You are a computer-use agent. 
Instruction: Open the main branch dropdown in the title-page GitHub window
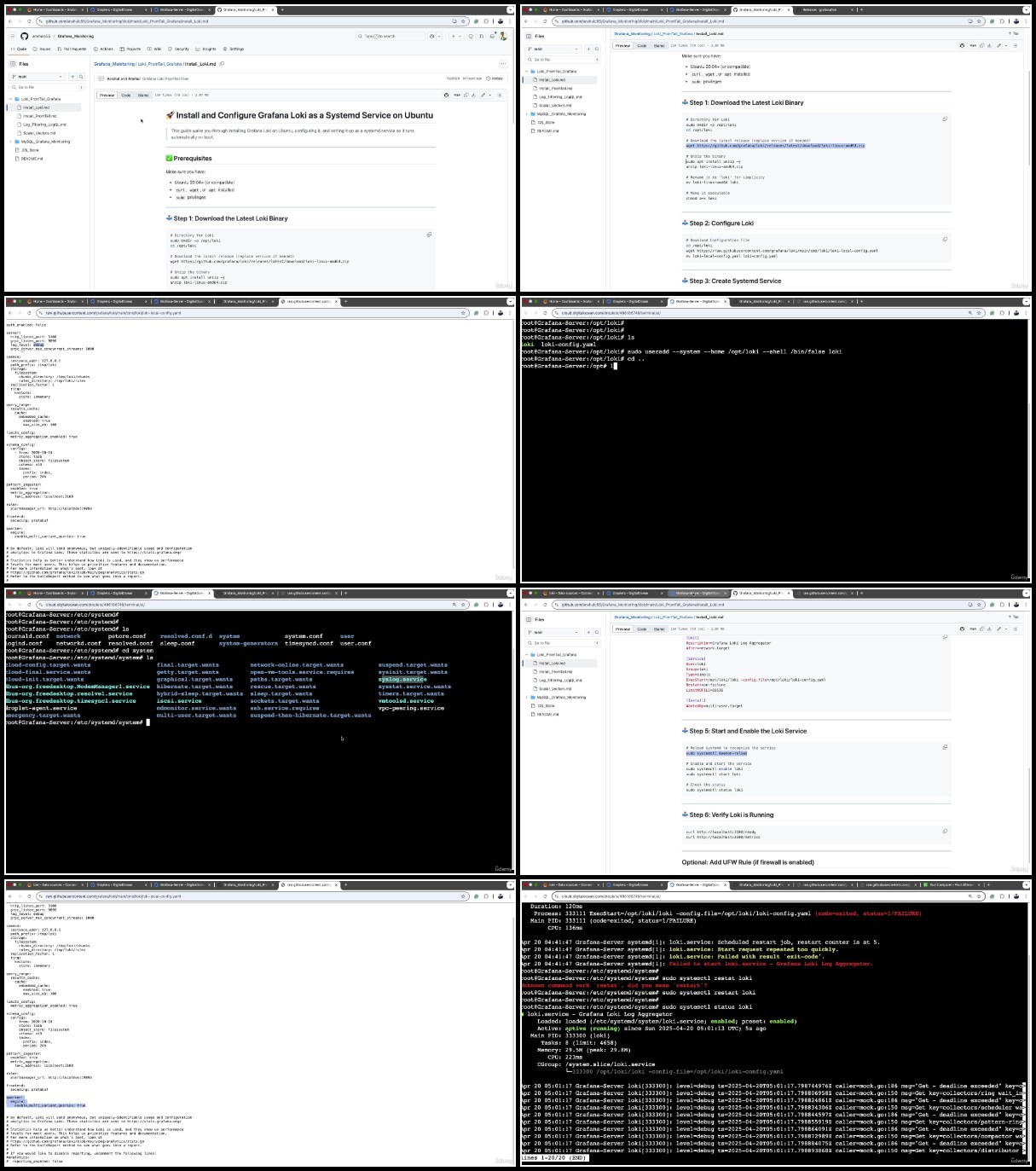(37, 77)
